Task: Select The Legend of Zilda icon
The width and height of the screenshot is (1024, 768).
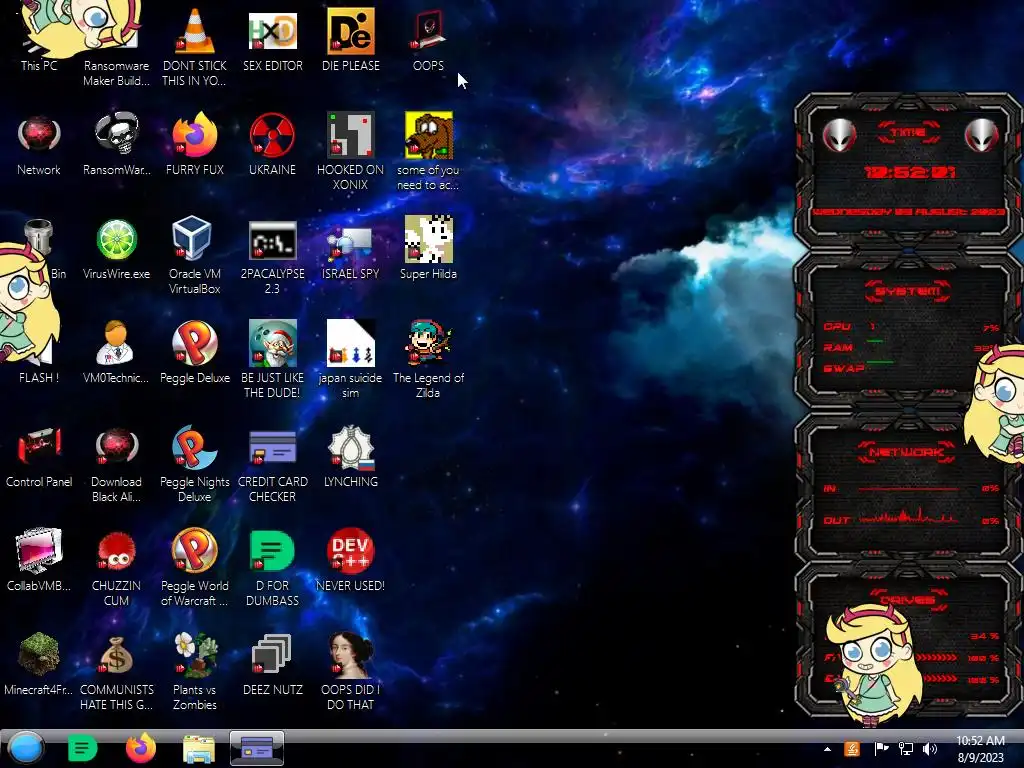Action: pos(428,359)
